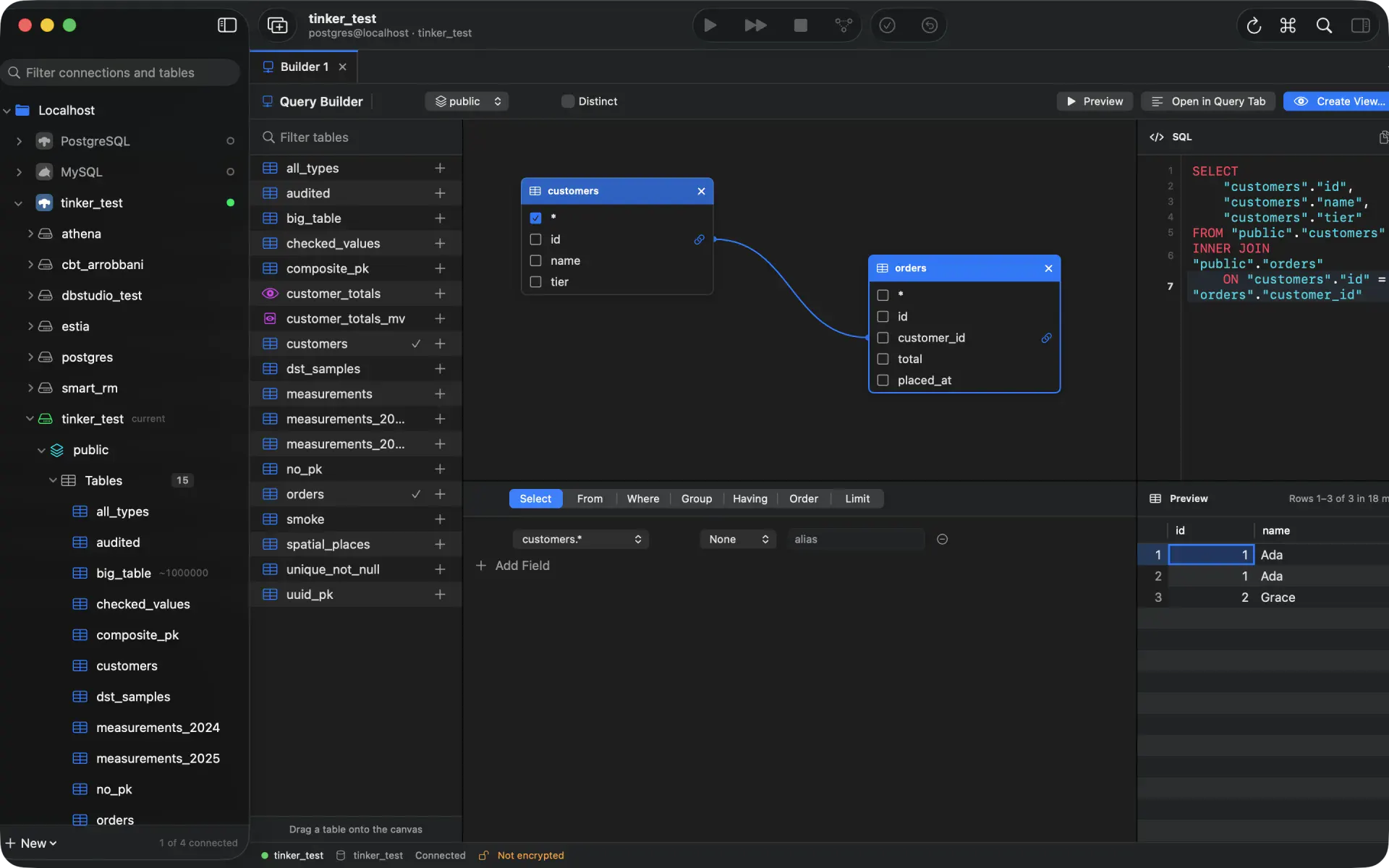Check the orders total field

coord(883,359)
